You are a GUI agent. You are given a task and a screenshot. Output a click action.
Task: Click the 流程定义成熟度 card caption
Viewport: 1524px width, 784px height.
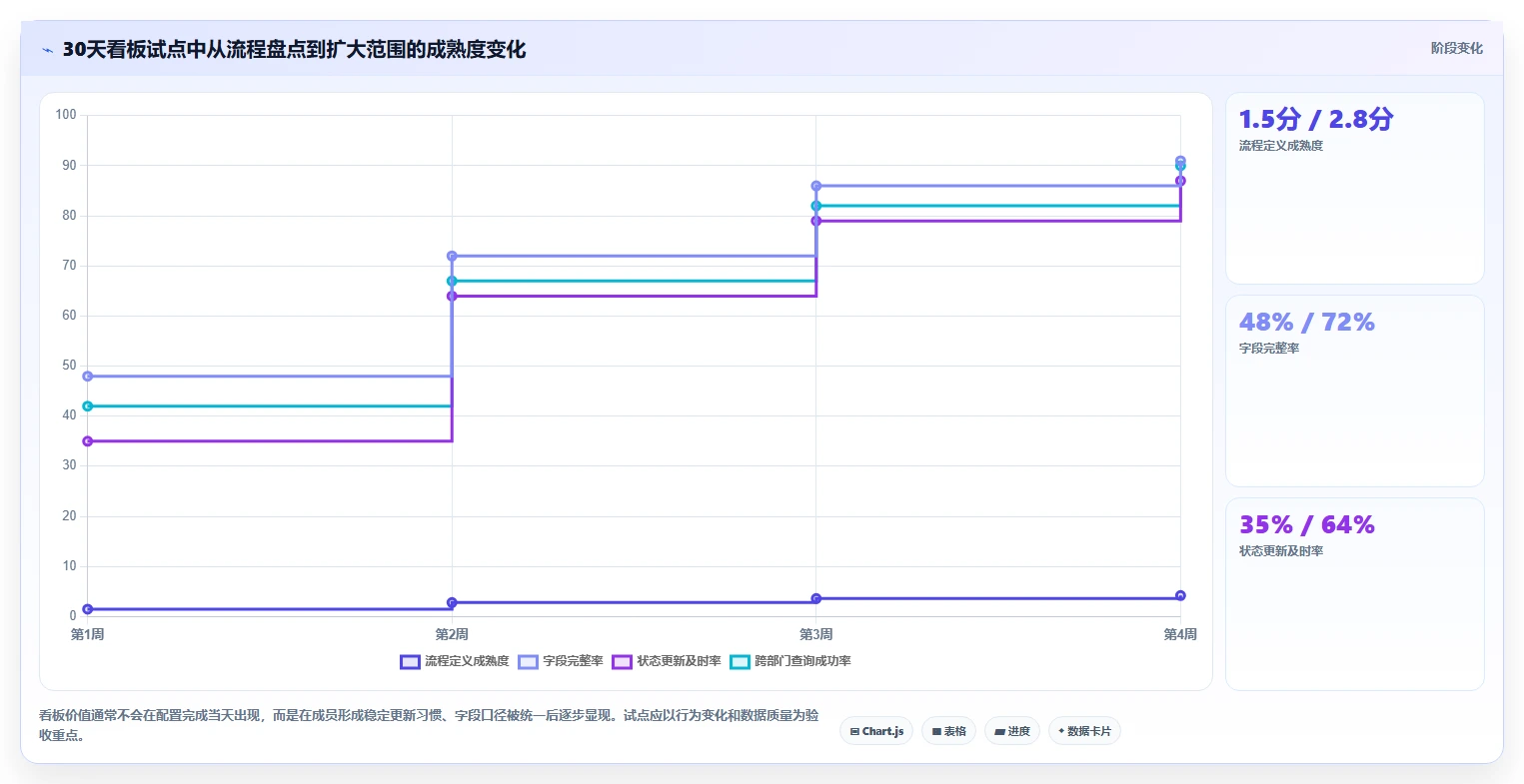coord(1281,146)
